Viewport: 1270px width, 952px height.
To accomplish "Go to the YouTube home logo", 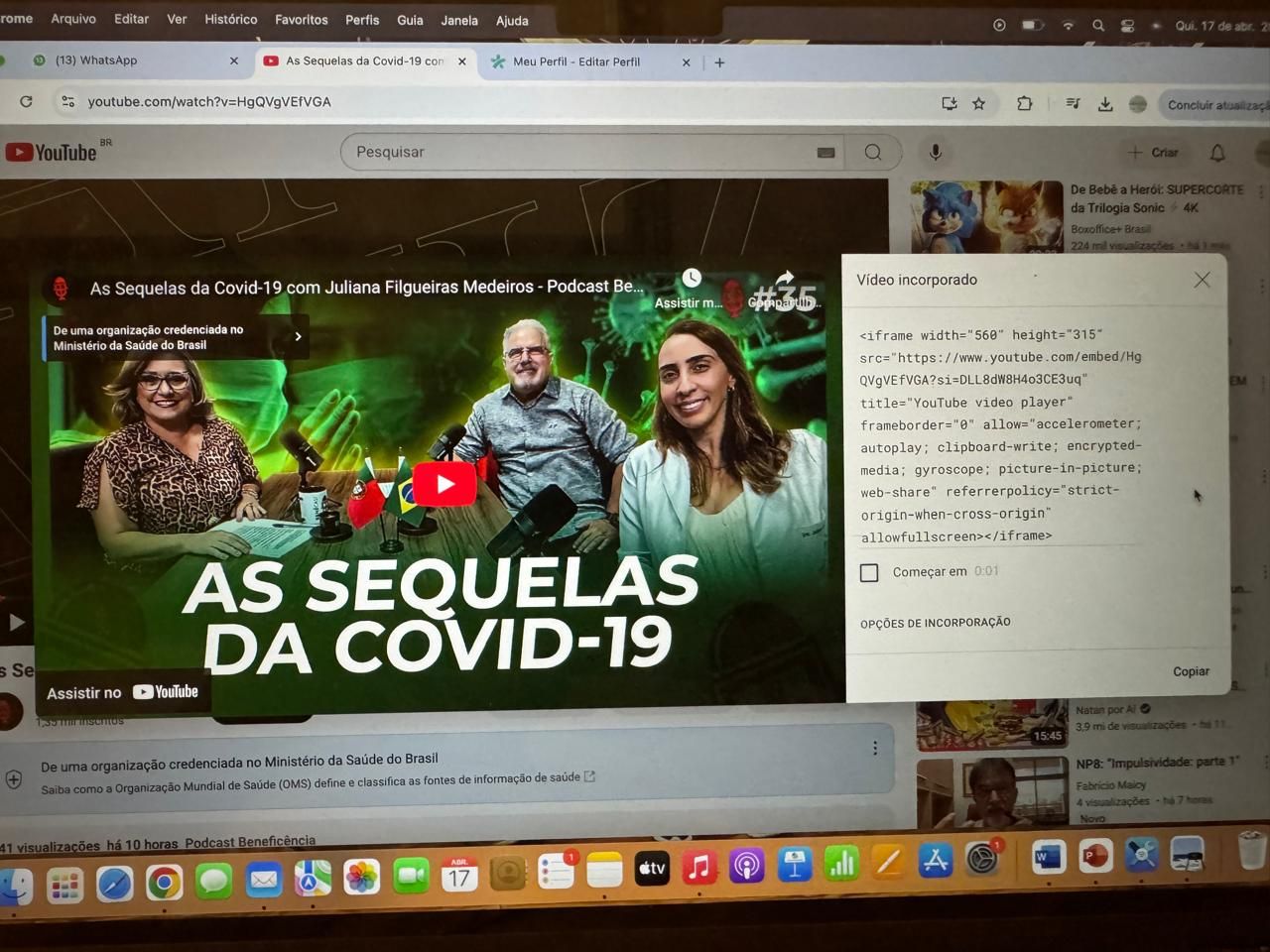I will click(52, 152).
